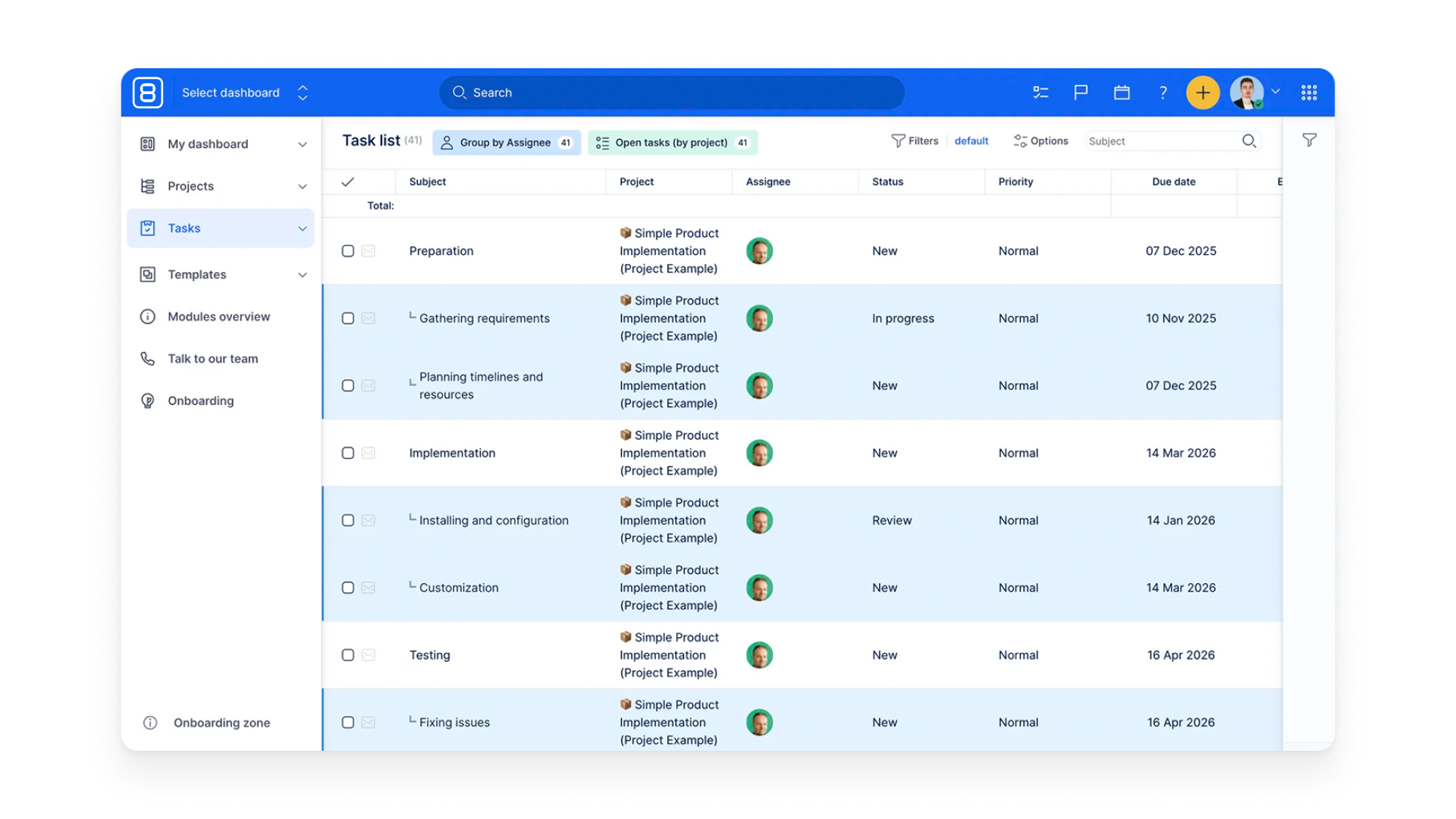Click the filter funnel icon on right panel

[x=1309, y=140]
